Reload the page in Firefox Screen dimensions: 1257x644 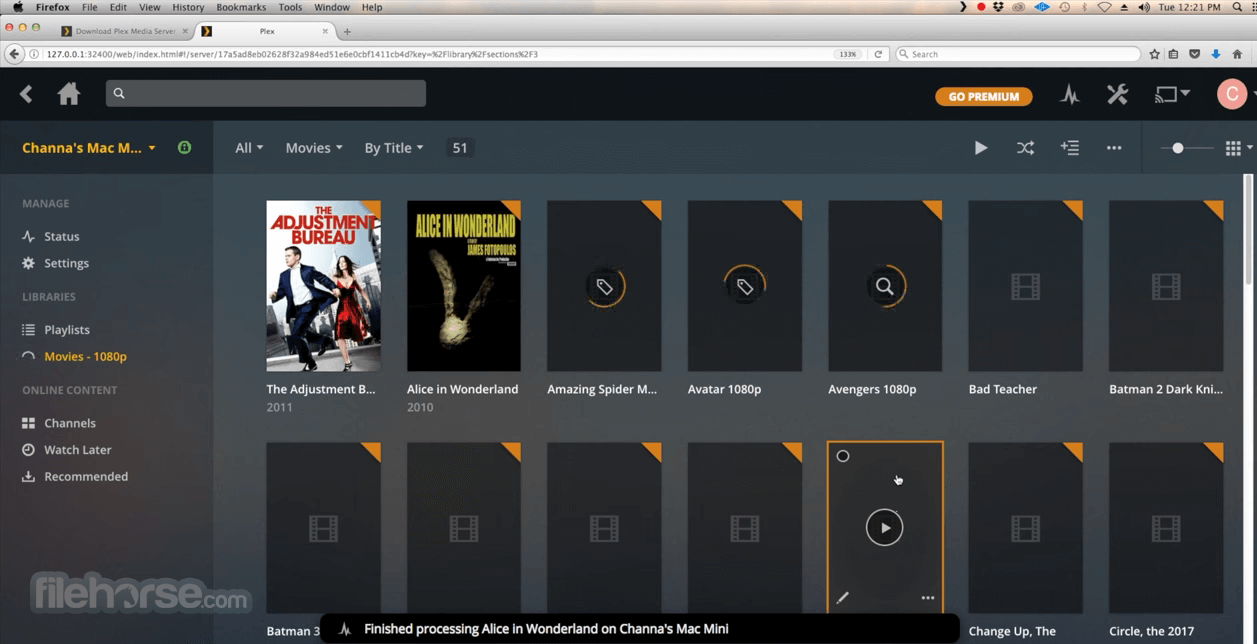click(878, 54)
